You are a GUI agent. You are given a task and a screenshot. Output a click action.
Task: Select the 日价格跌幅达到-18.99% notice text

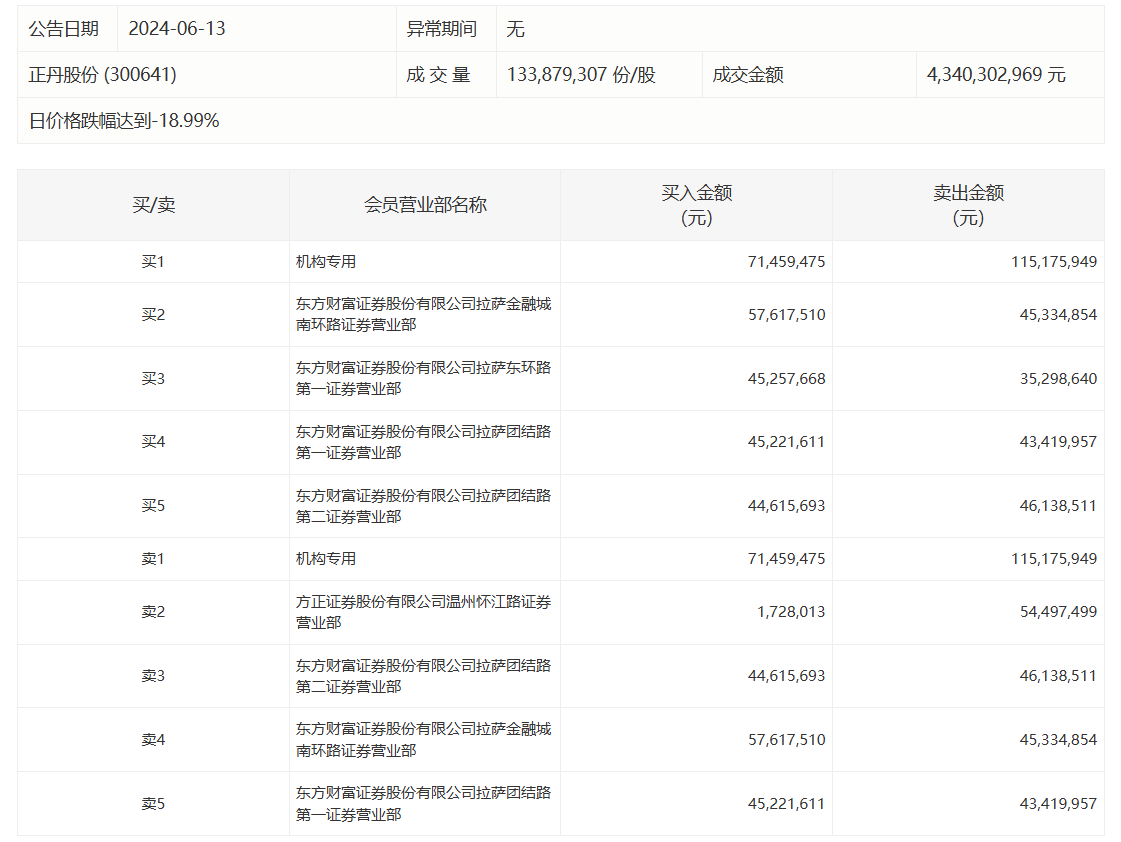pyautogui.click(x=124, y=121)
